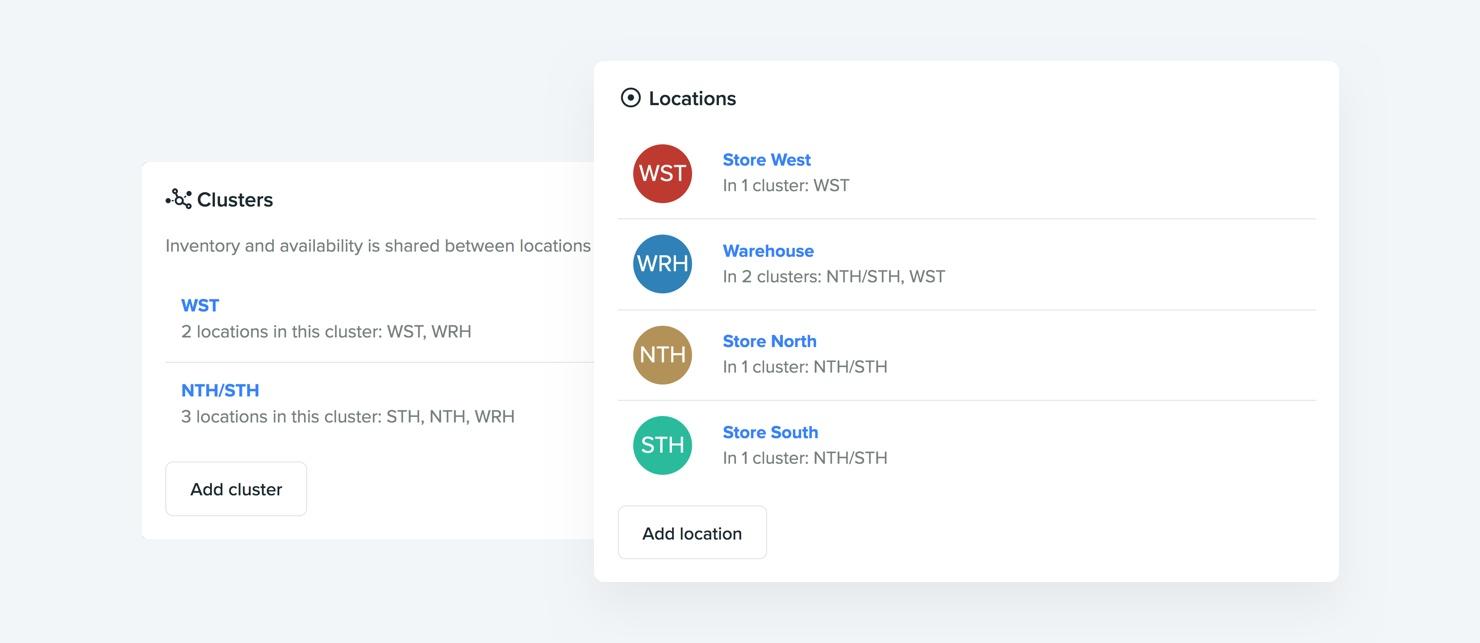Screen dimensions: 1480x643
Task: Click the Locations panel heading
Action: [x=692, y=98]
